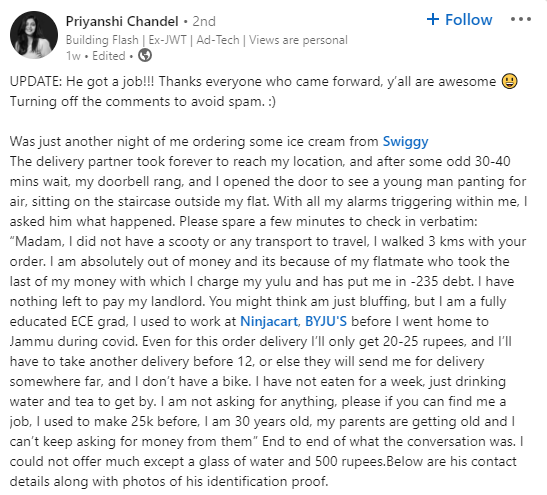
Task: Open Priyanshi Chandel's profile photo
Action: point(34,35)
